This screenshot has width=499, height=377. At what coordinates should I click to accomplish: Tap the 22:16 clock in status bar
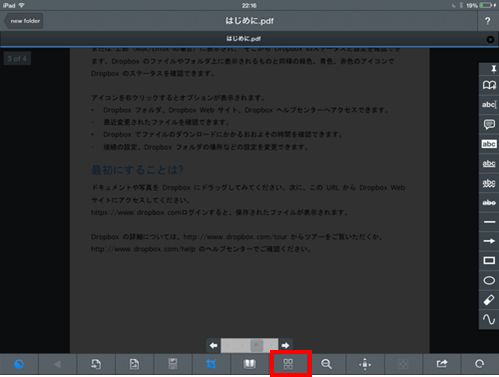tap(249, 5)
